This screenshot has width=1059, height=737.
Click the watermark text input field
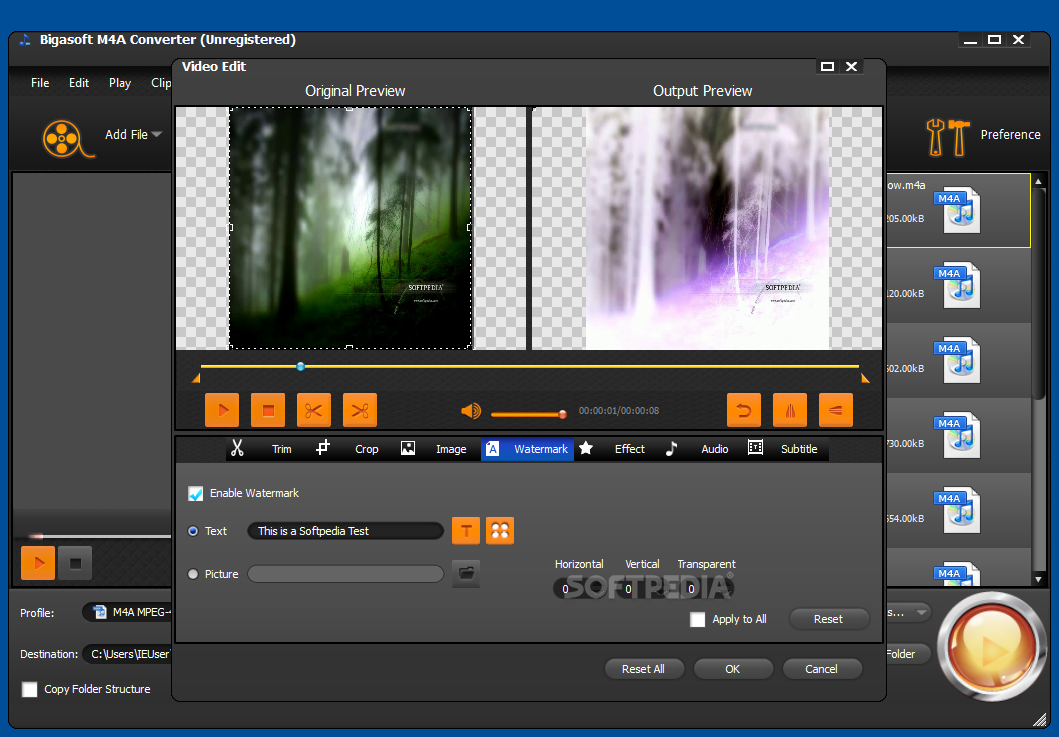[345, 531]
